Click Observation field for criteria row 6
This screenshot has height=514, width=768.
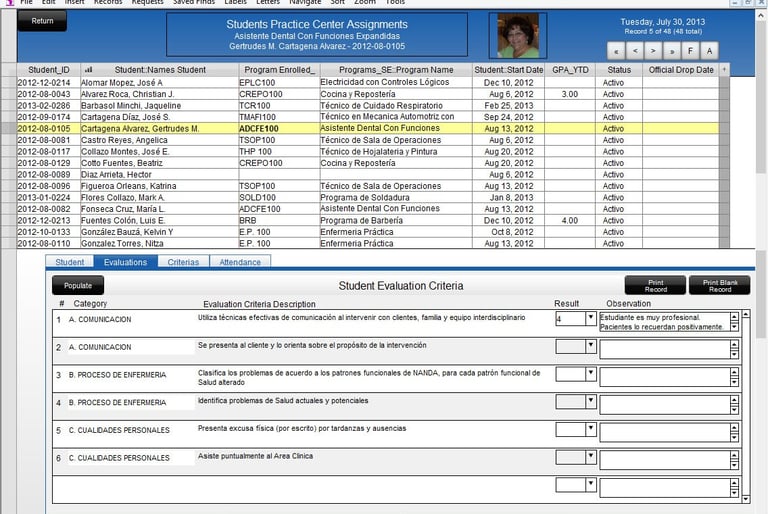click(665, 461)
